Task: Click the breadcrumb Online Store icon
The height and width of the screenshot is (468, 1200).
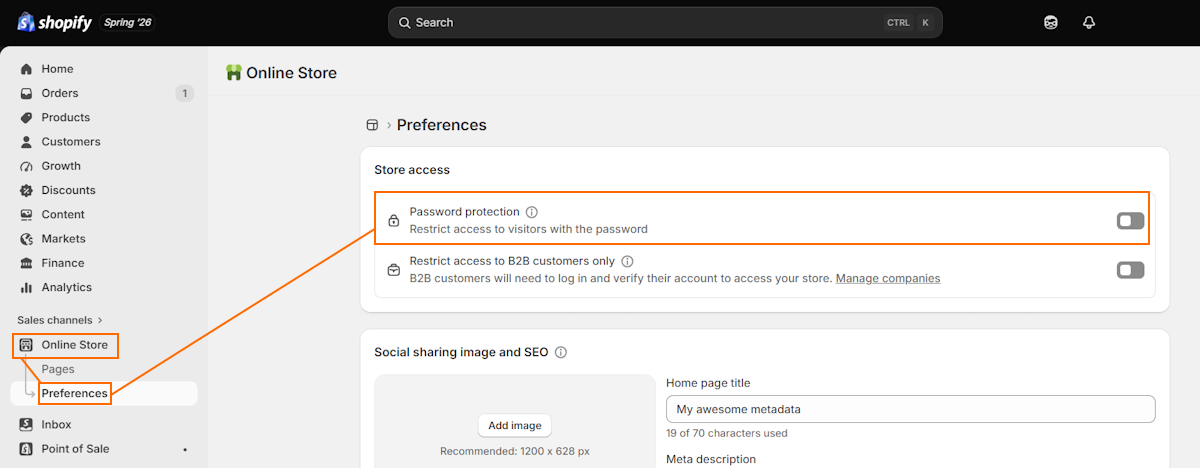Action: pyautogui.click(x=372, y=125)
